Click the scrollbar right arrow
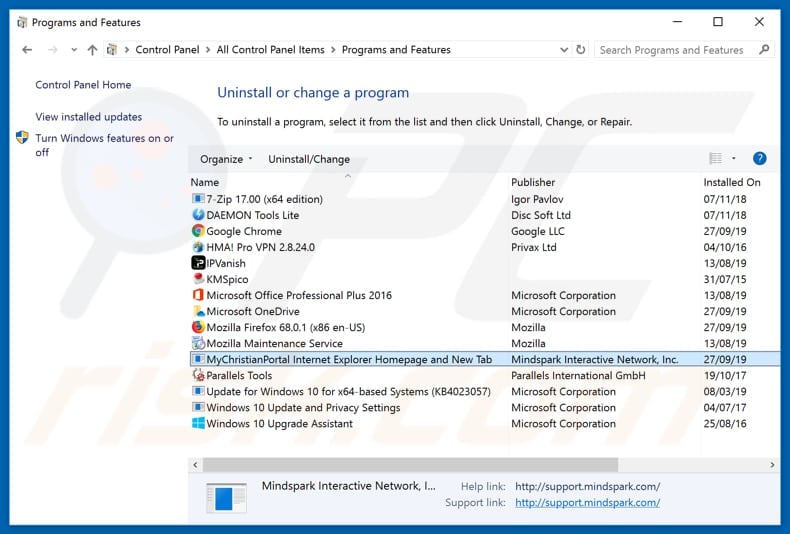 tap(772, 465)
